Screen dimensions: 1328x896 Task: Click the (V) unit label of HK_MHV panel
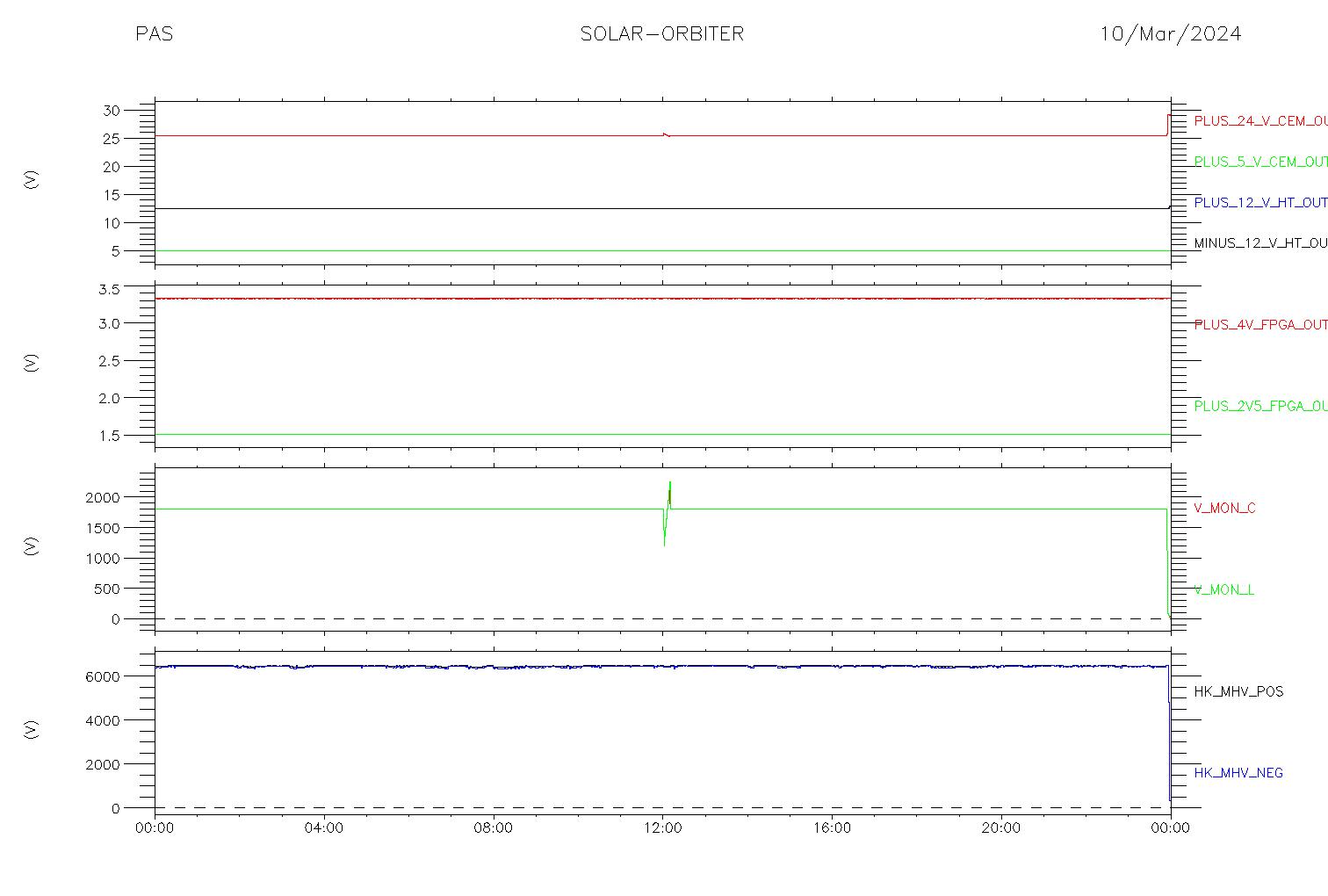[x=32, y=729]
